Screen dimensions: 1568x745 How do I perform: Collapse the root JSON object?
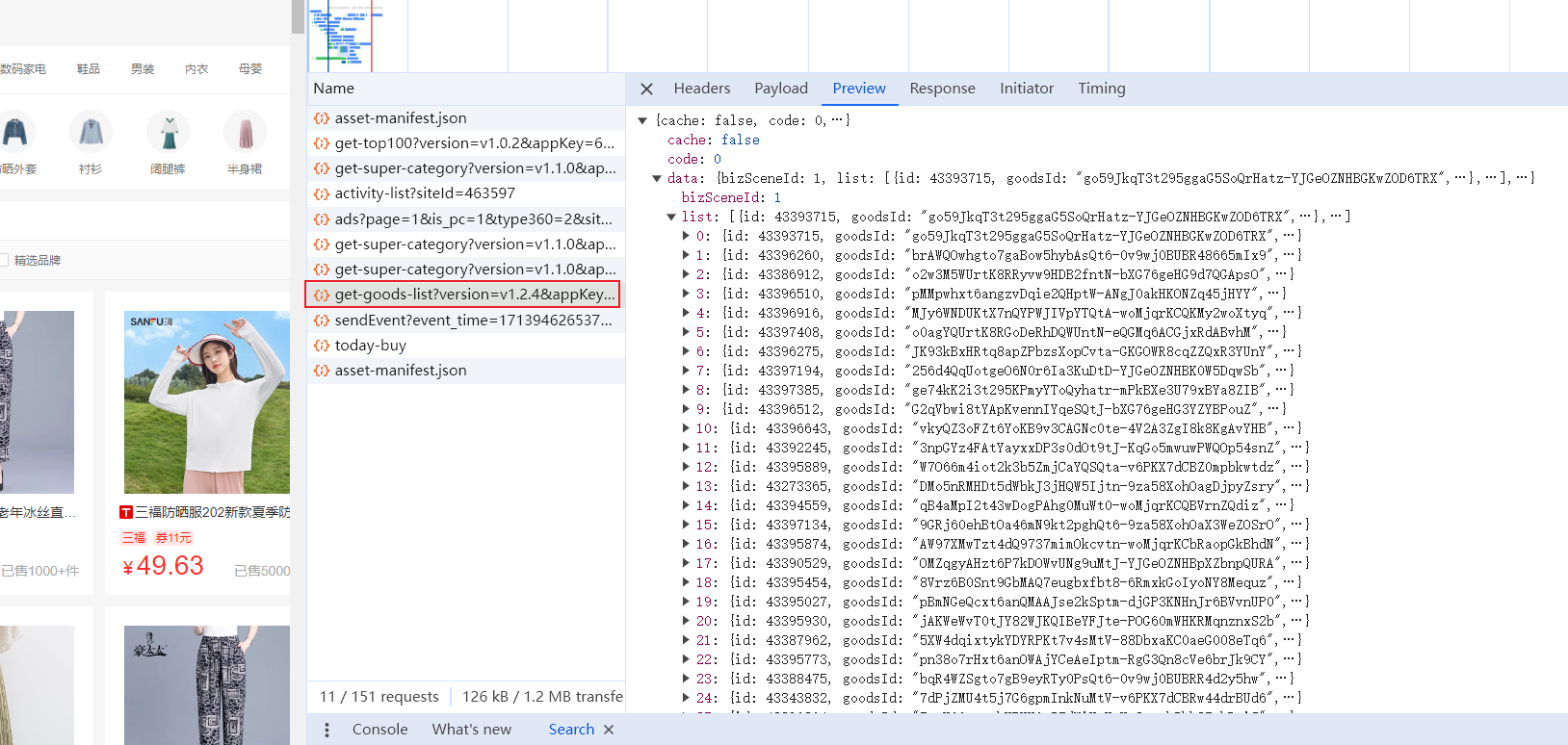pos(642,120)
